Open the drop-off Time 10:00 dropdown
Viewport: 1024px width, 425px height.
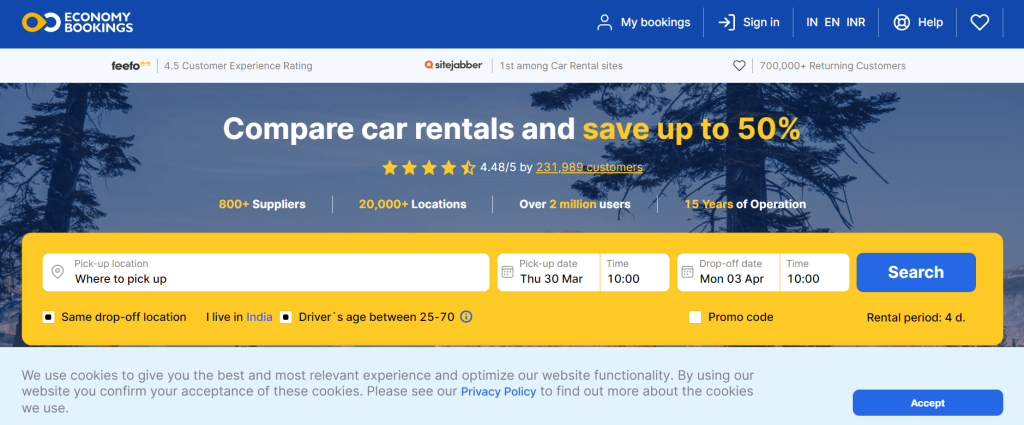tap(814, 272)
